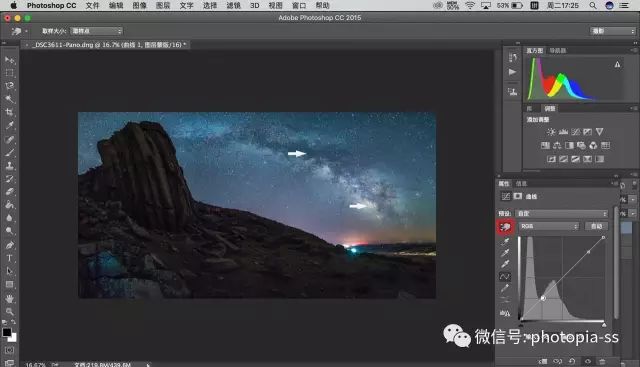Select the Blur tool

click(x=9, y=218)
